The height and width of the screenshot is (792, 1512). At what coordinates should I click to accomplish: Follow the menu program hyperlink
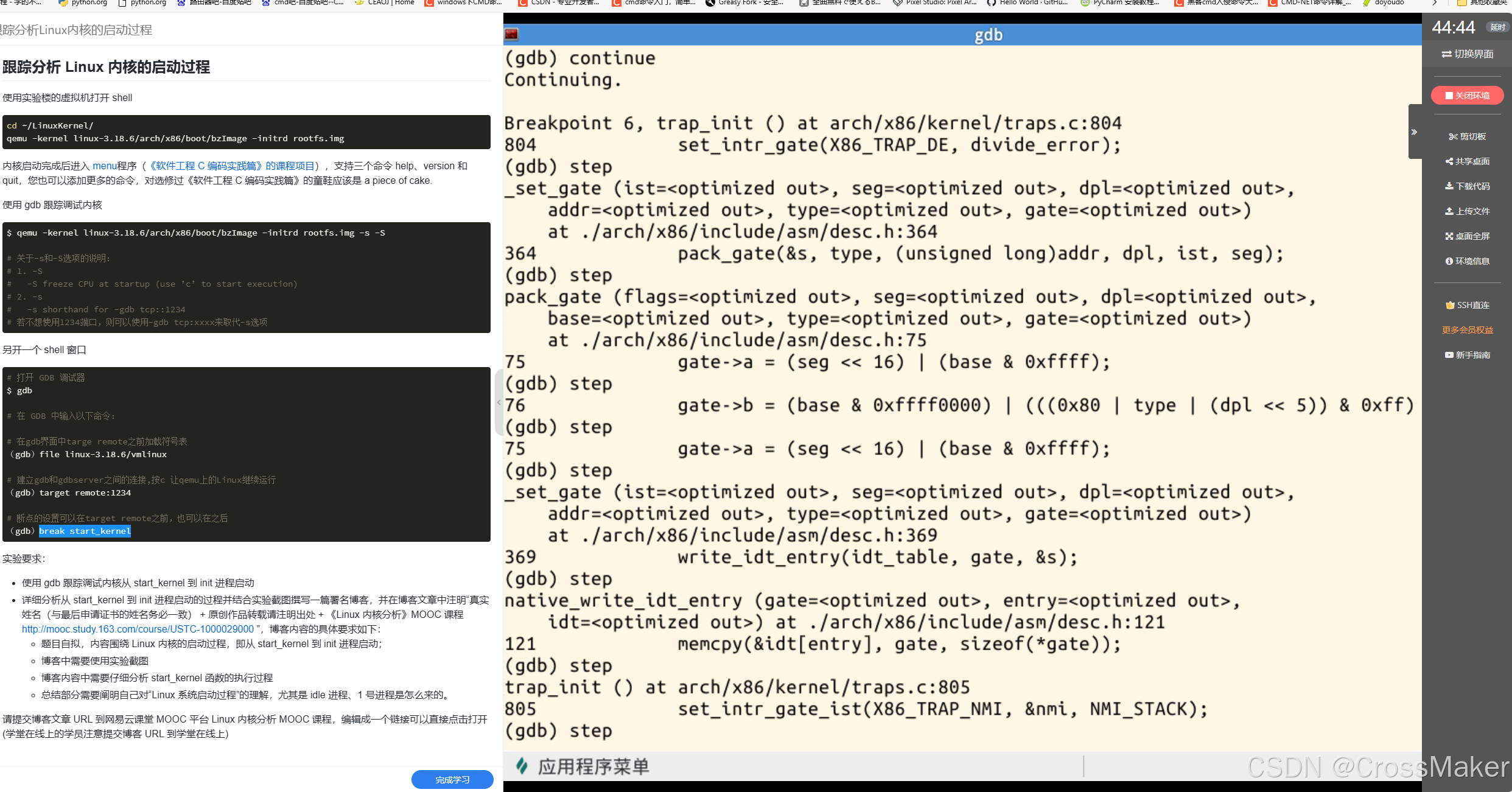point(104,166)
